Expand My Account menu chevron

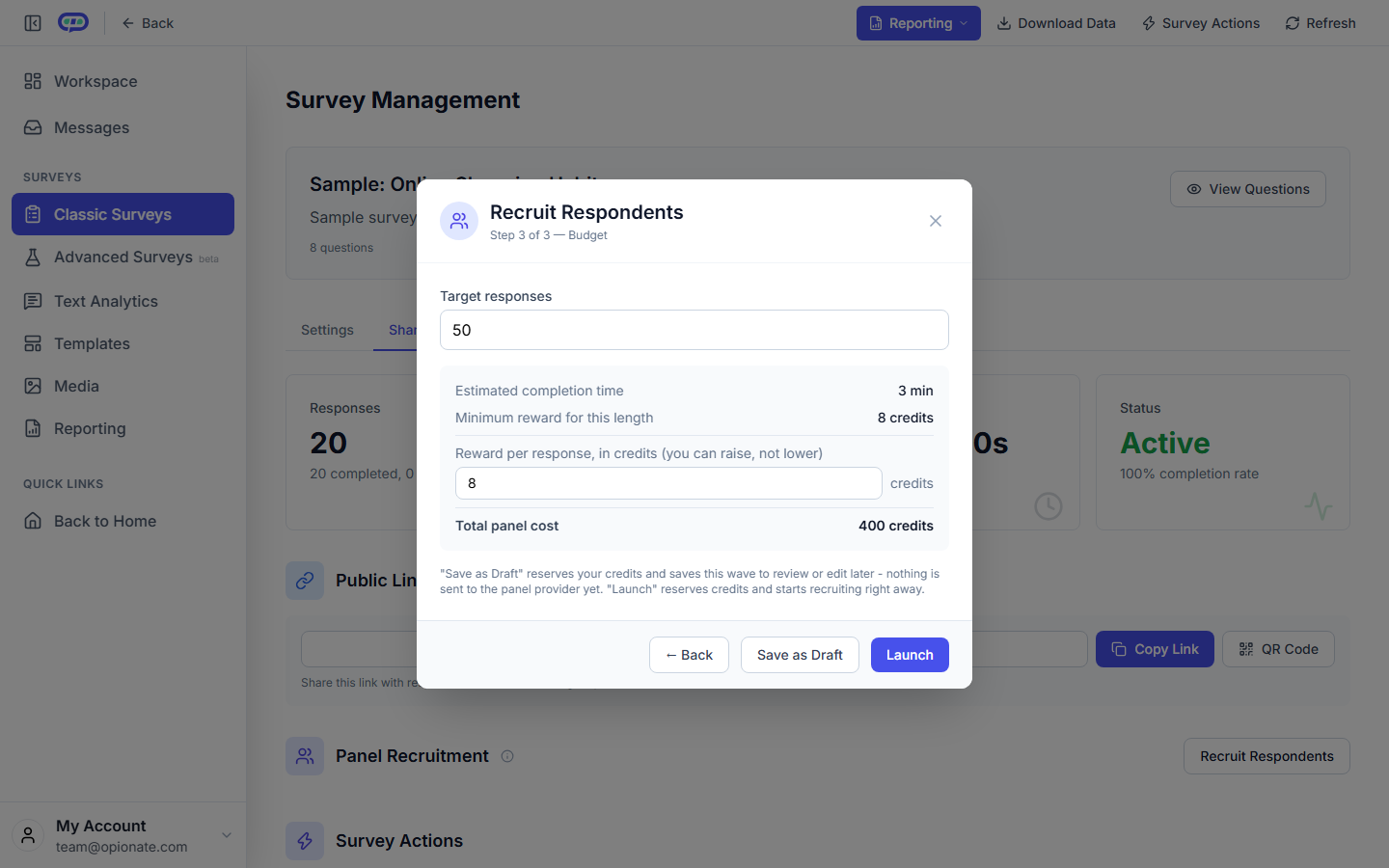point(227,835)
